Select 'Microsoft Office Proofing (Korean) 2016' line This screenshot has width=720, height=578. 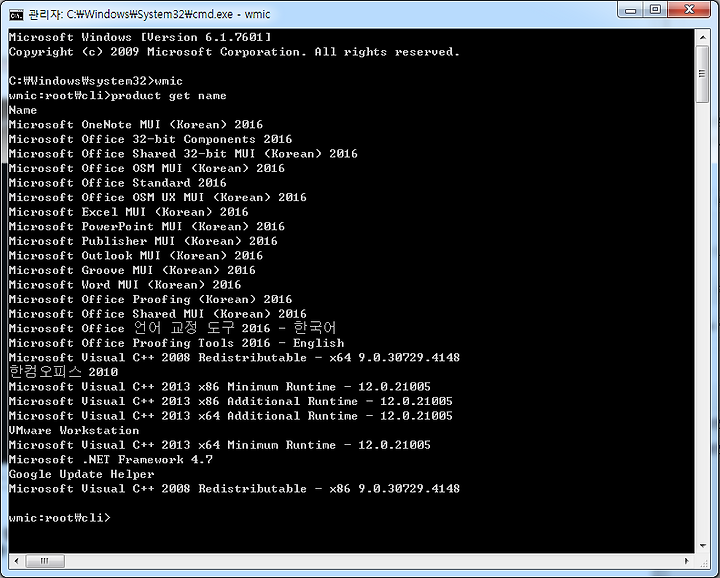(150, 299)
